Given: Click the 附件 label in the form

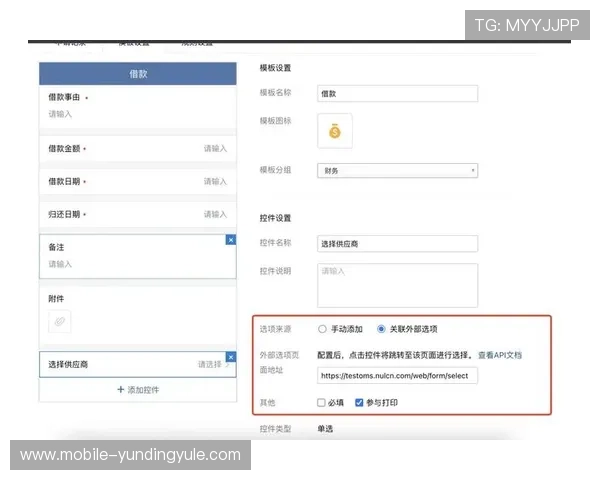Looking at the screenshot, I should pyautogui.click(x=56, y=299).
